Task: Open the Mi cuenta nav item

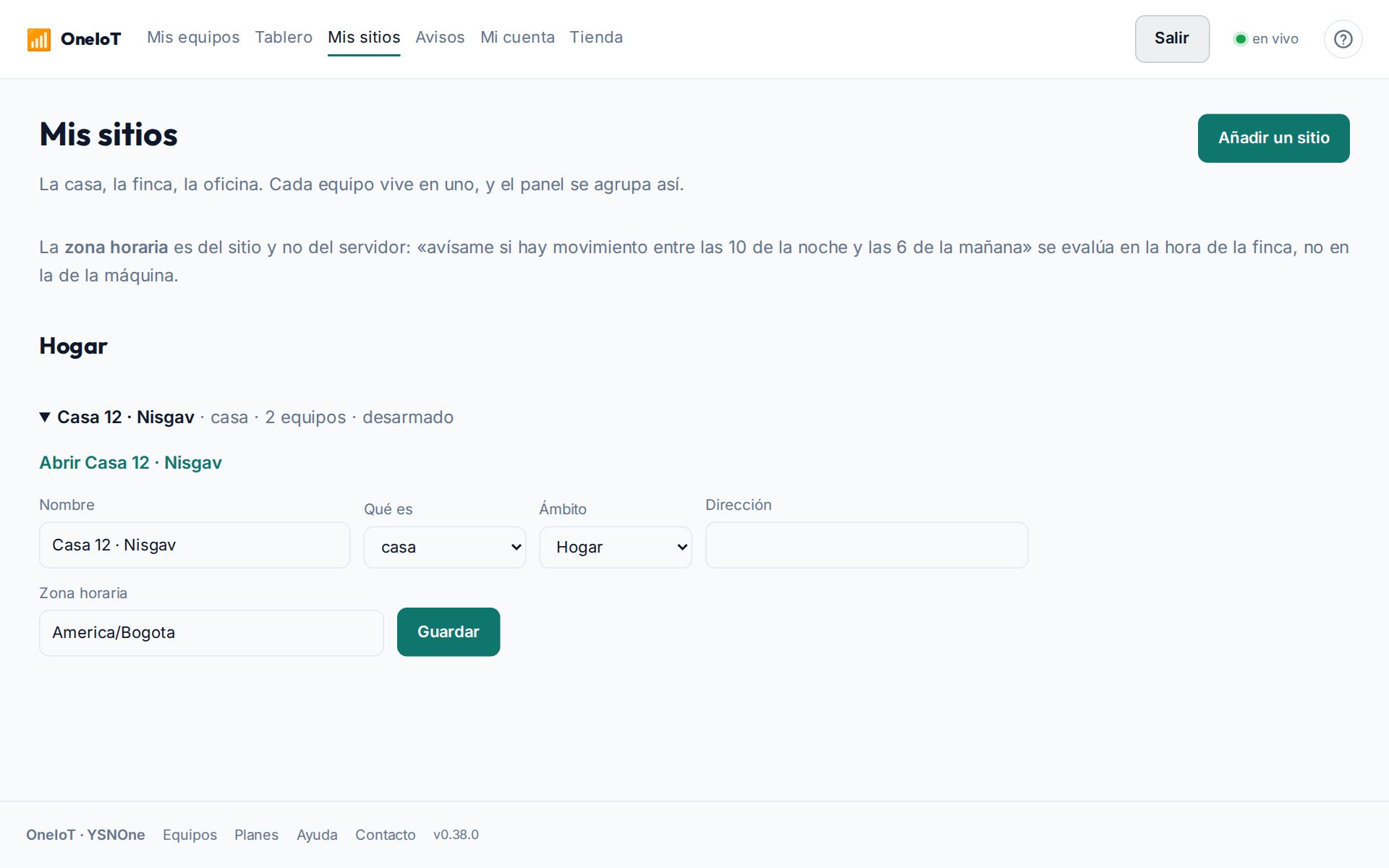Action: [x=517, y=38]
